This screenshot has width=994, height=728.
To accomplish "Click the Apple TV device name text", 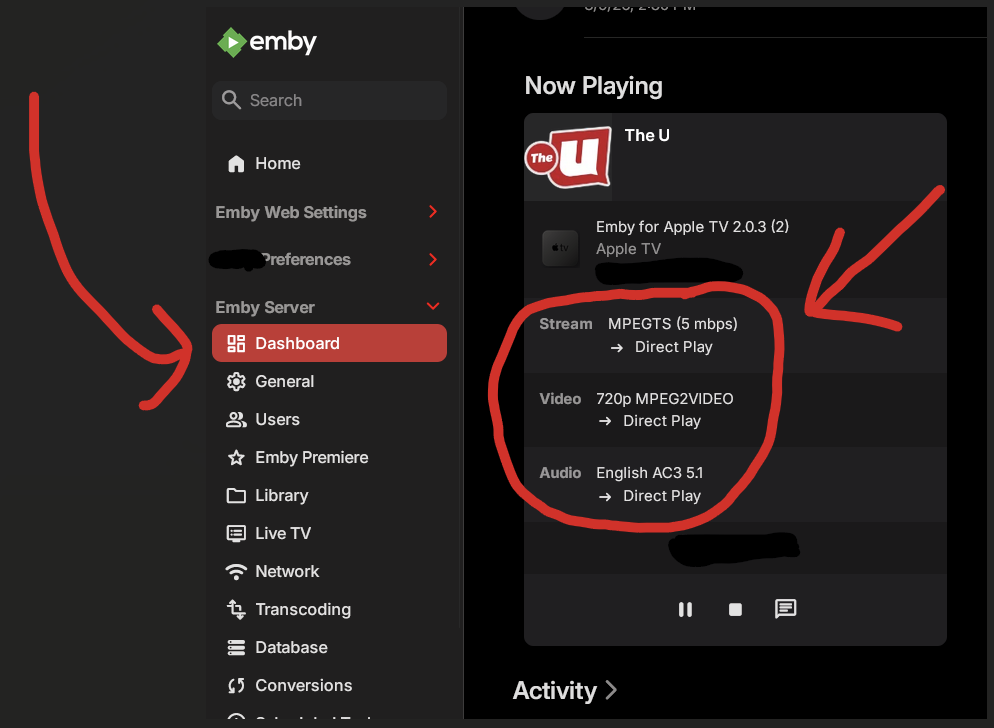I will point(628,249).
